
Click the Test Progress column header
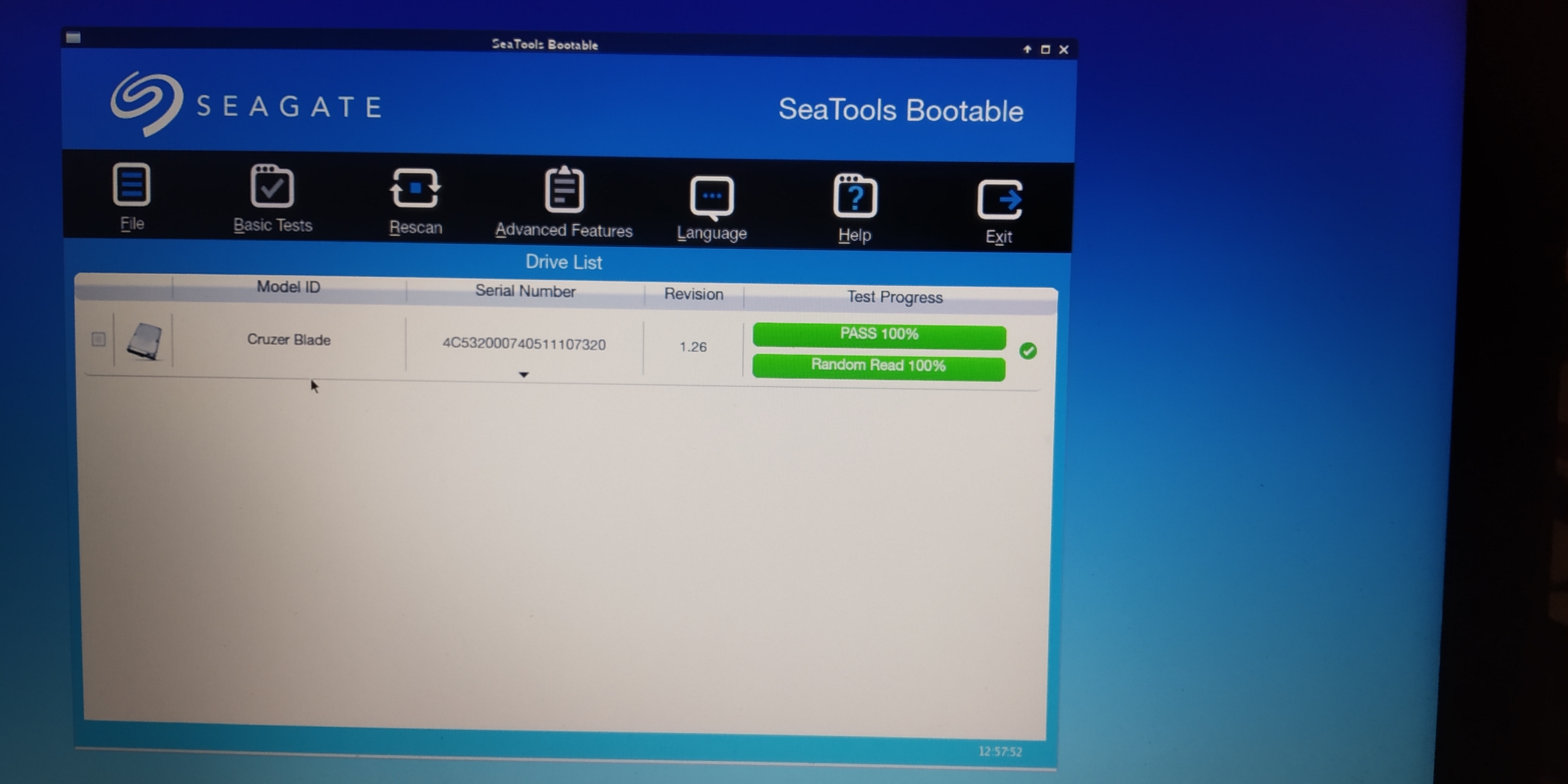(x=895, y=298)
